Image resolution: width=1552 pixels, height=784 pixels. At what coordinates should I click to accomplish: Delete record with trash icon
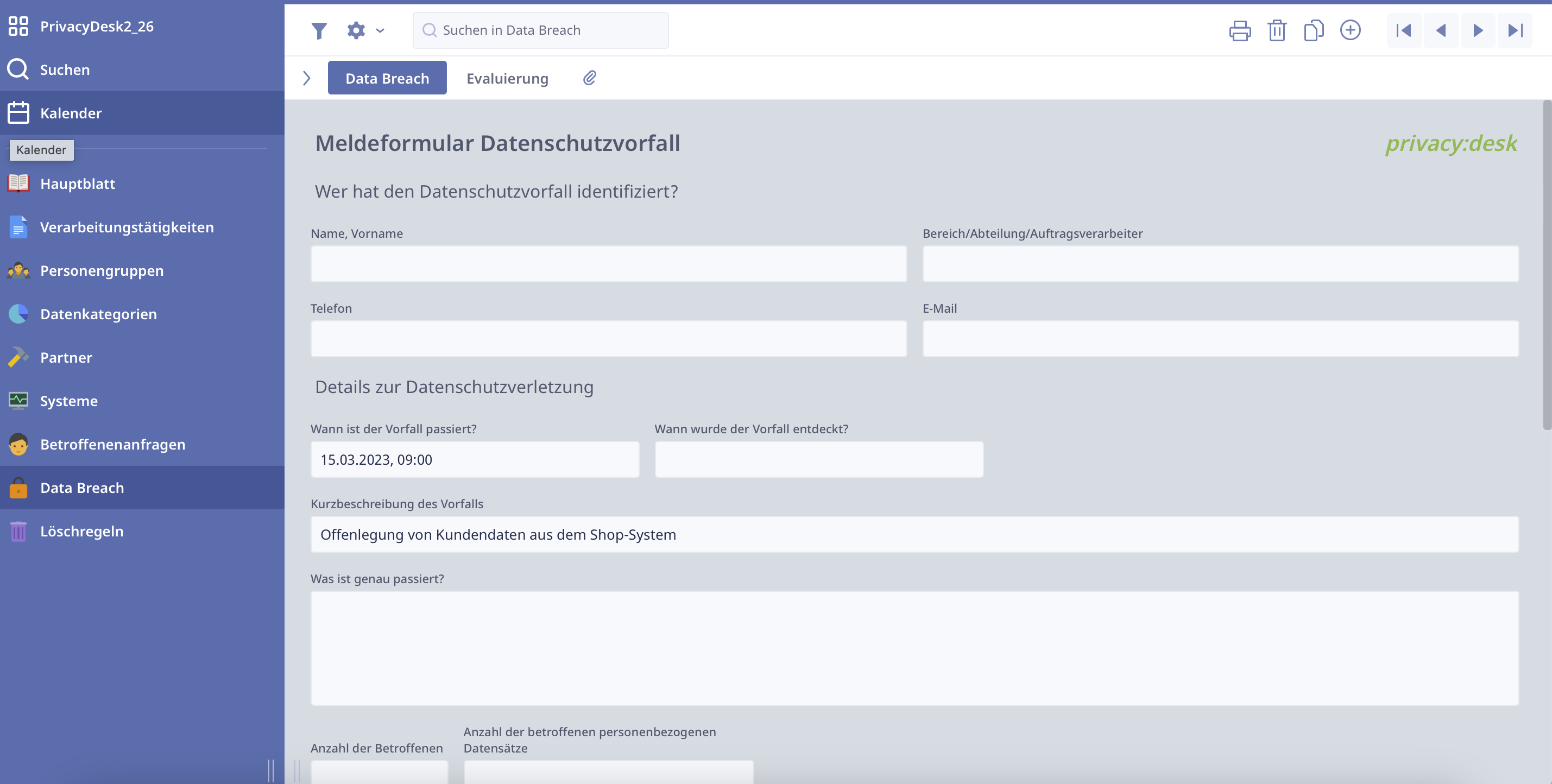[x=1276, y=31]
